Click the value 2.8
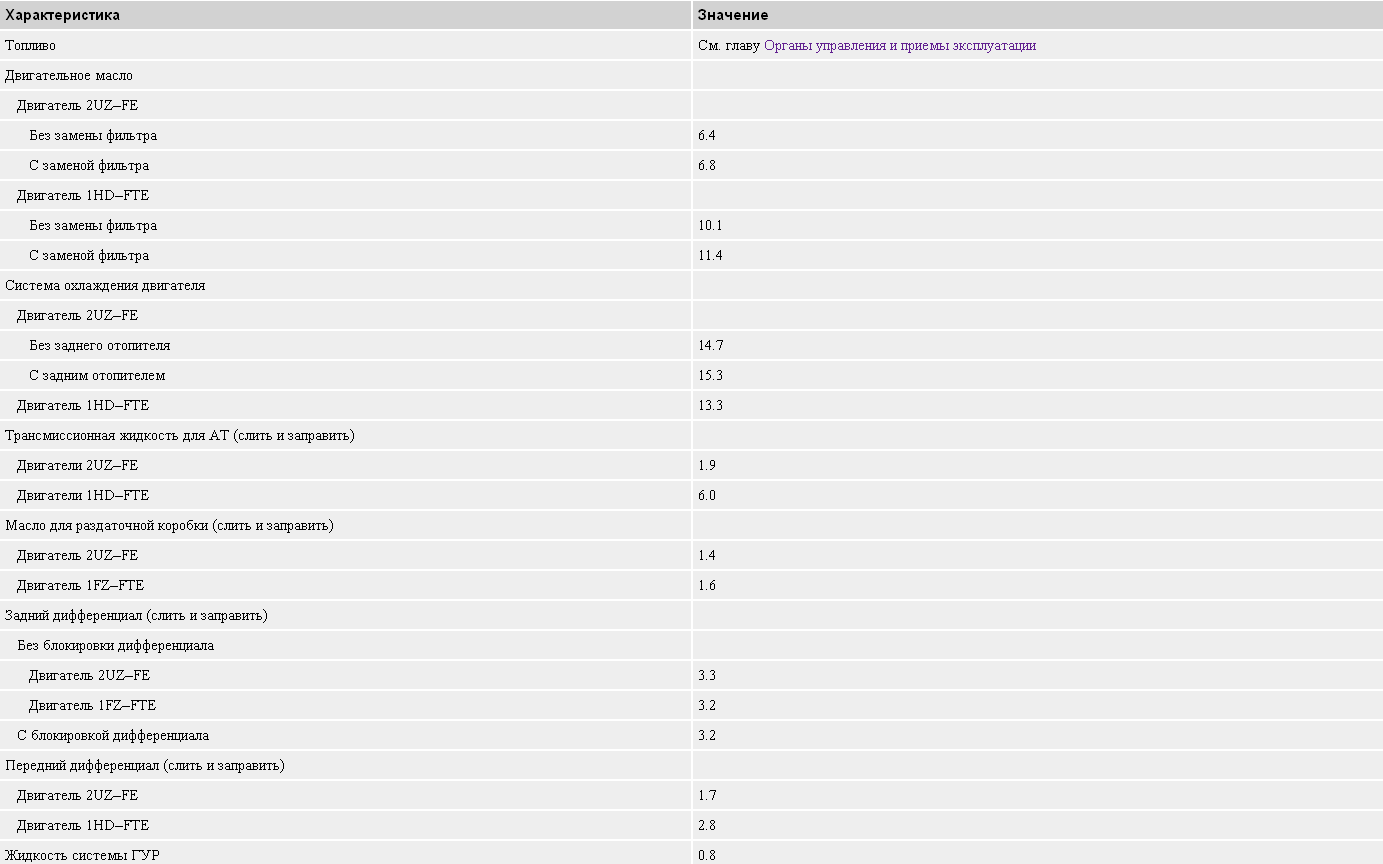This screenshot has width=1383, height=864. (707, 825)
